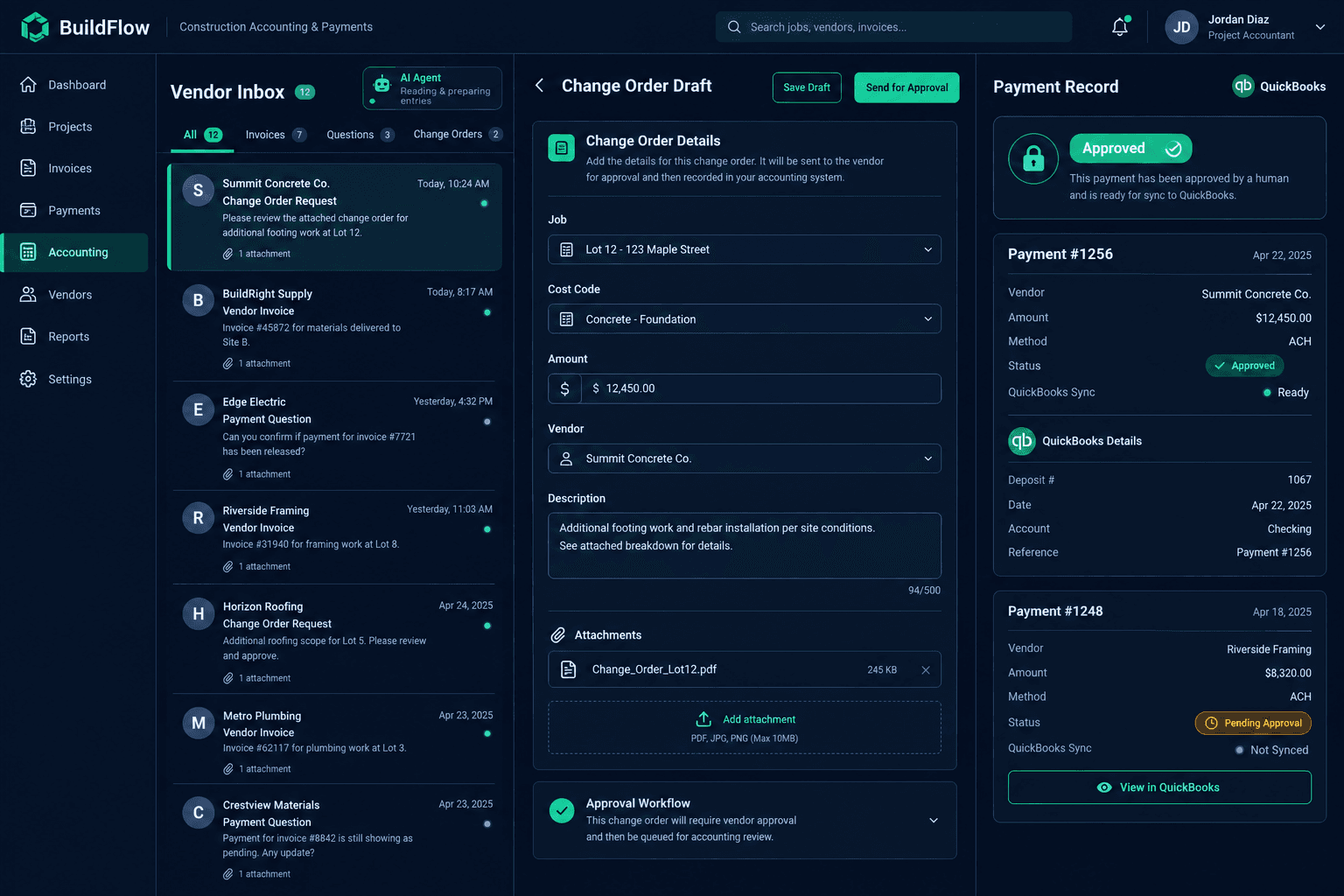Select Accounting in the sidebar
1344x896 pixels.
pos(75,252)
